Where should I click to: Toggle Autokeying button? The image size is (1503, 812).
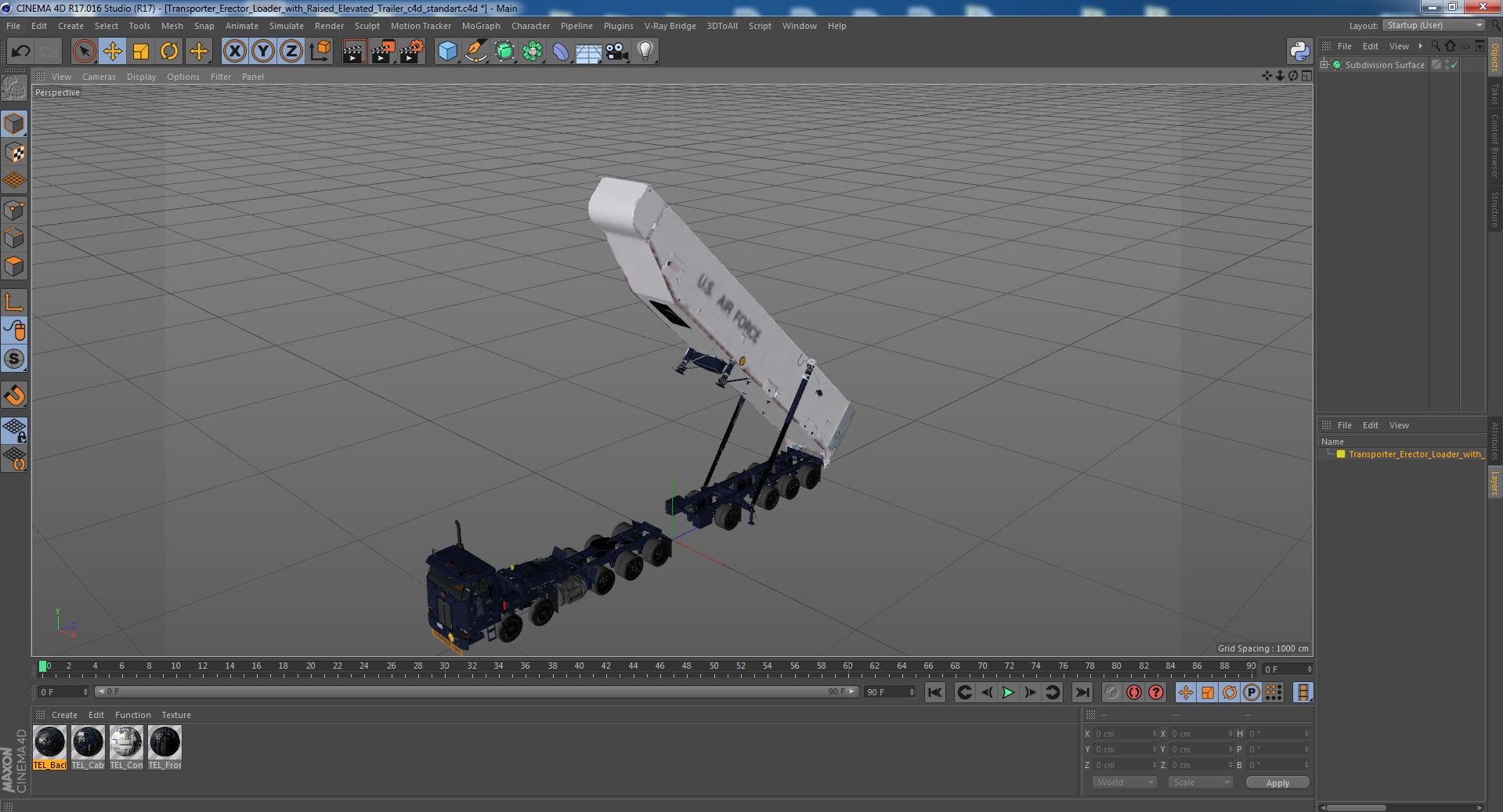1133,692
